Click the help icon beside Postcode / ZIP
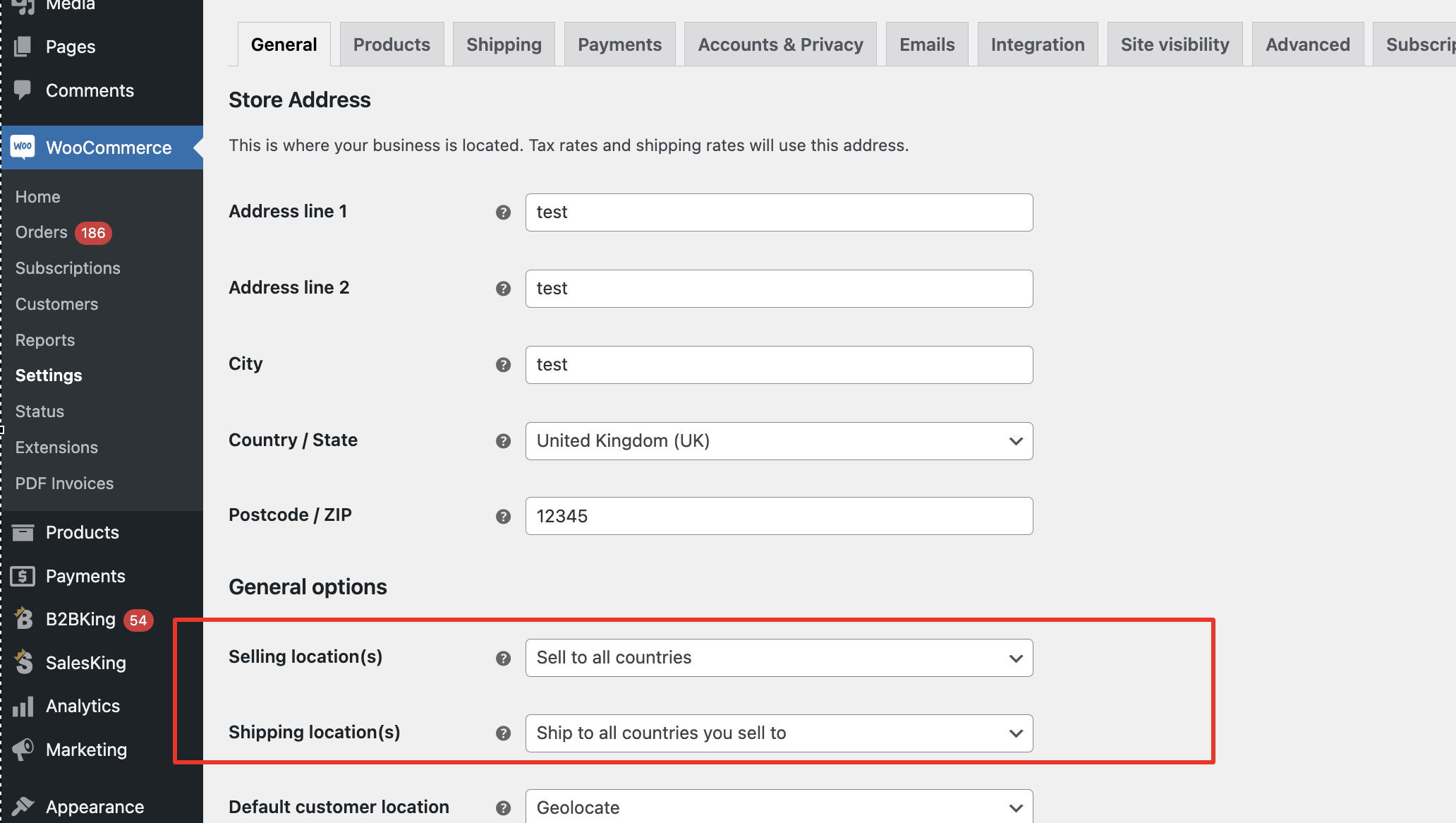 [x=503, y=517]
